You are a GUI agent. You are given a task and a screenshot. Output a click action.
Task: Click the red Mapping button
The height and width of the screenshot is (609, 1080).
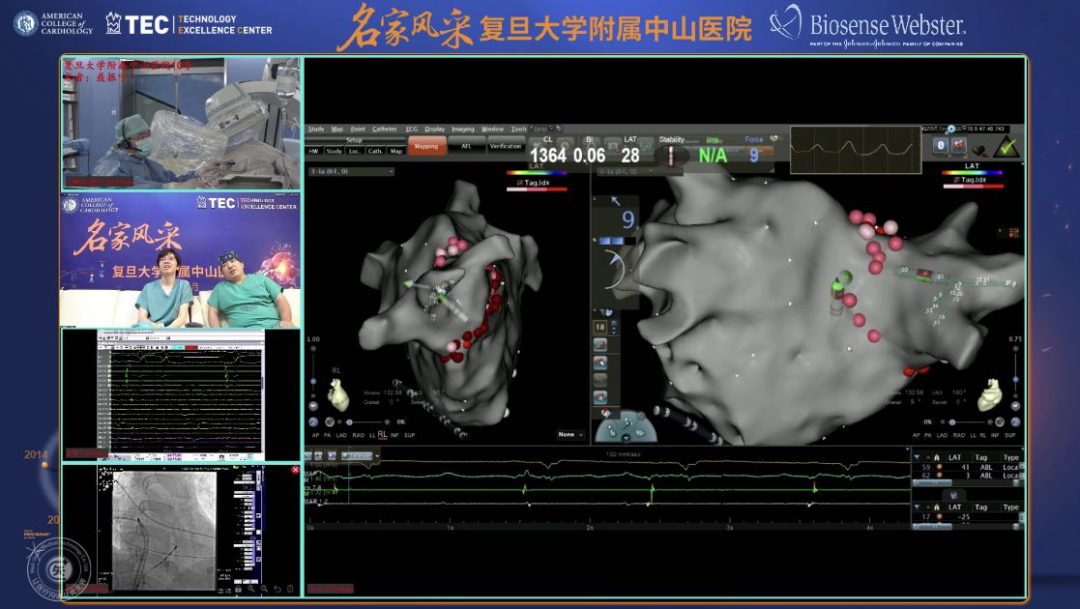tap(426, 147)
